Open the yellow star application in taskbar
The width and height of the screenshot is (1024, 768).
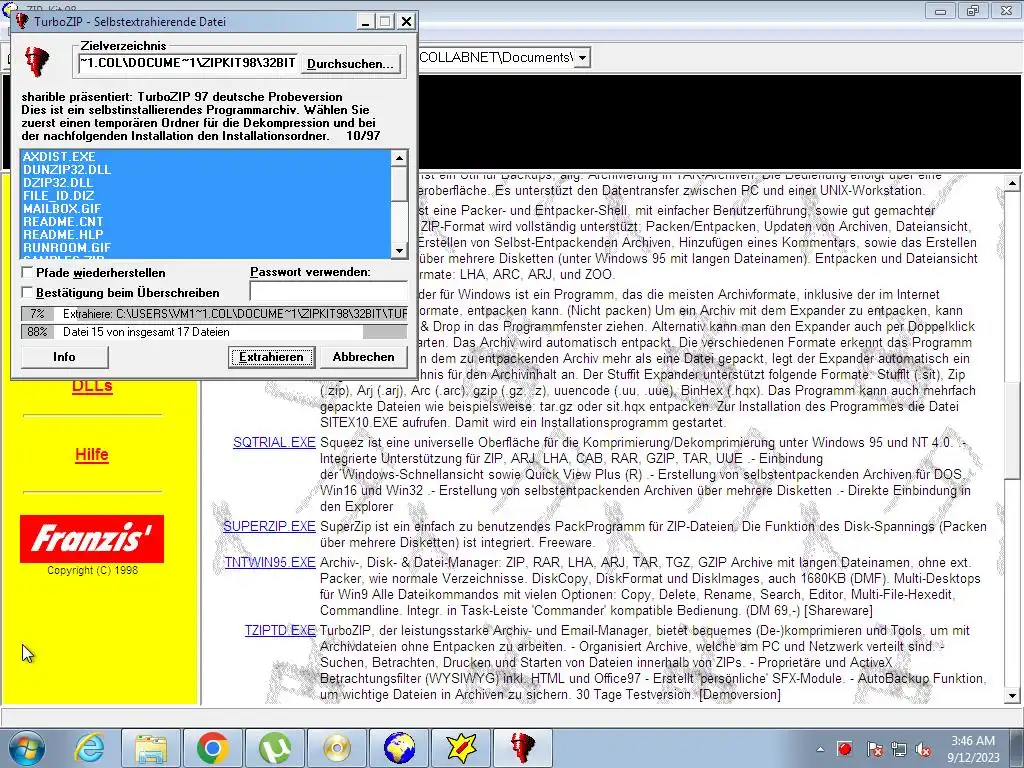tap(460, 748)
